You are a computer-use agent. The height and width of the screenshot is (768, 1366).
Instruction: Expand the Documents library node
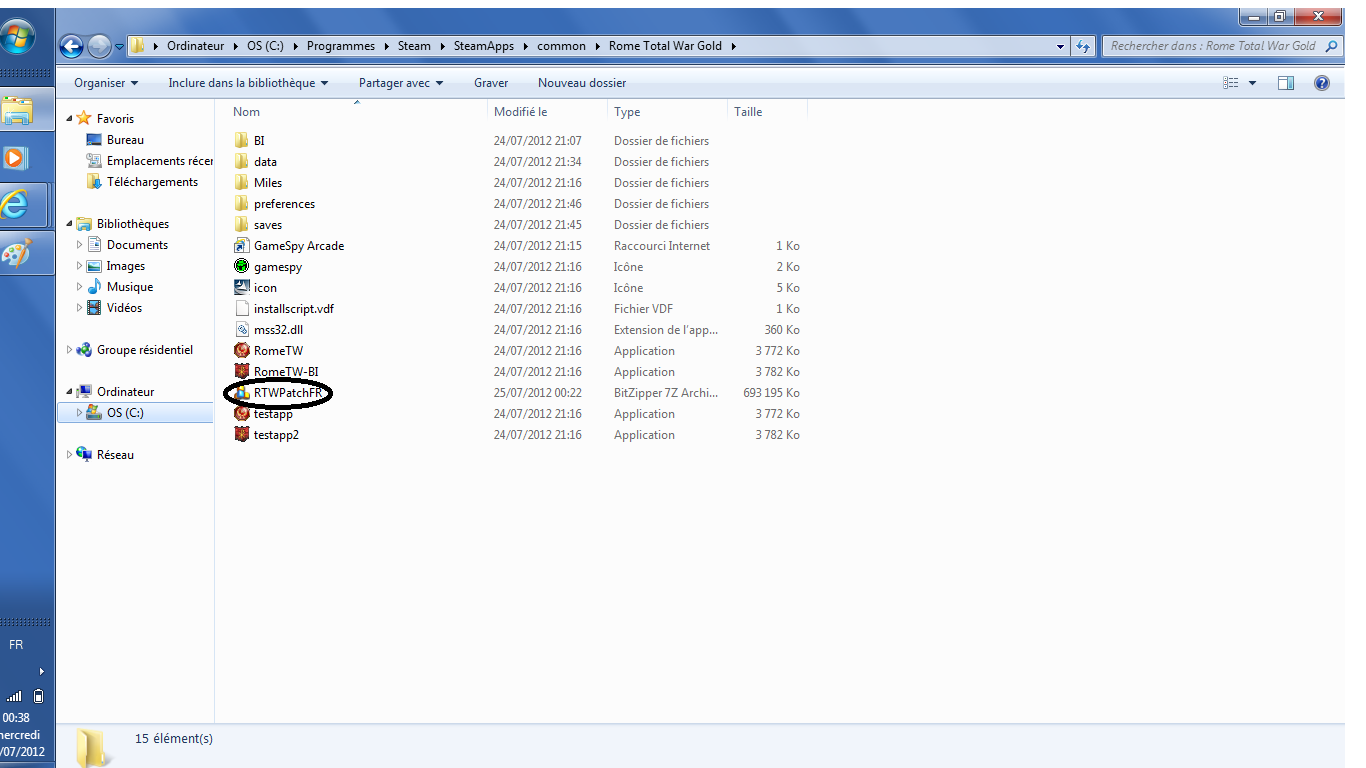click(x=80, y=245)
